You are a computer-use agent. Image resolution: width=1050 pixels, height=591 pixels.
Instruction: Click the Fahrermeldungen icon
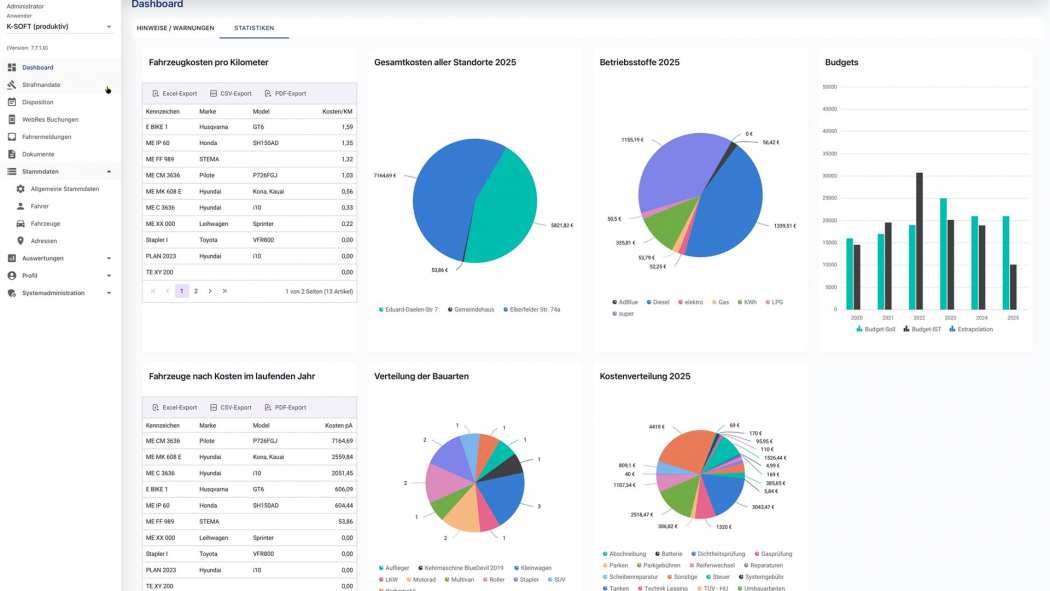pos(11,137)
